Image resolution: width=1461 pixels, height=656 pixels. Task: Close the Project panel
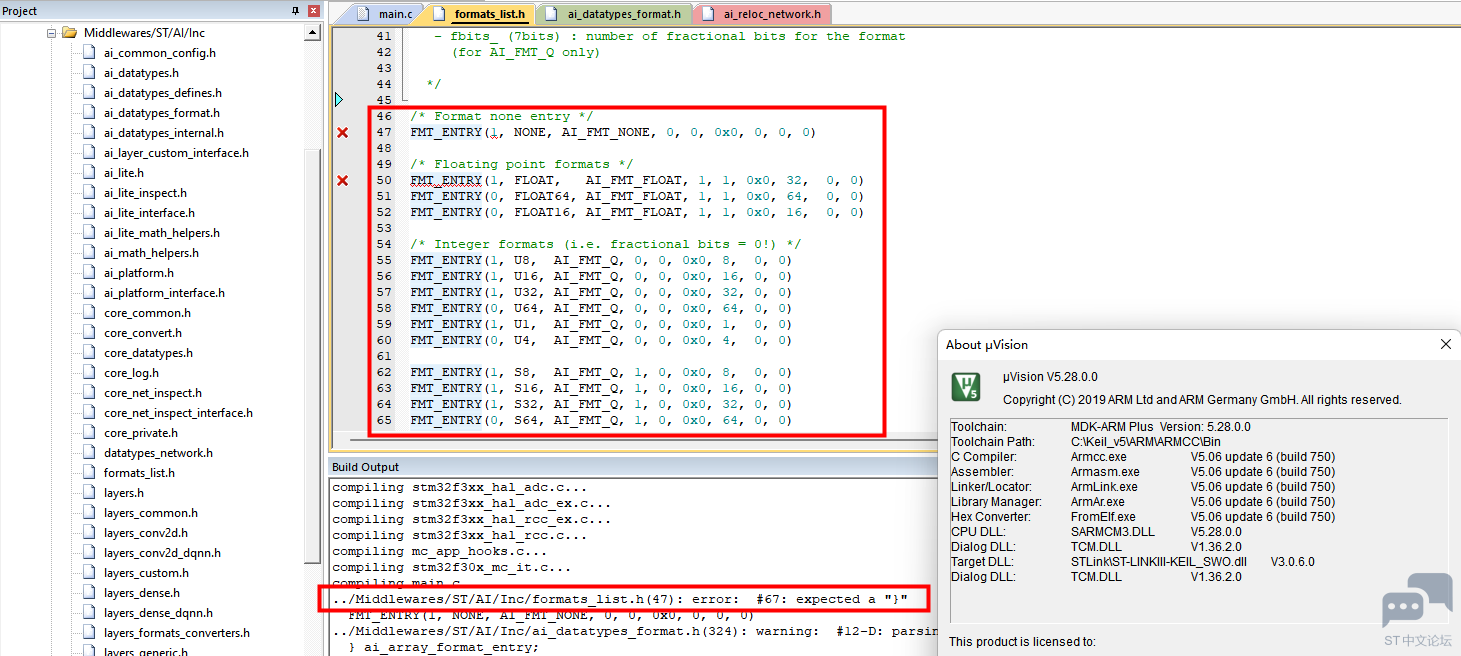(313, 10)
